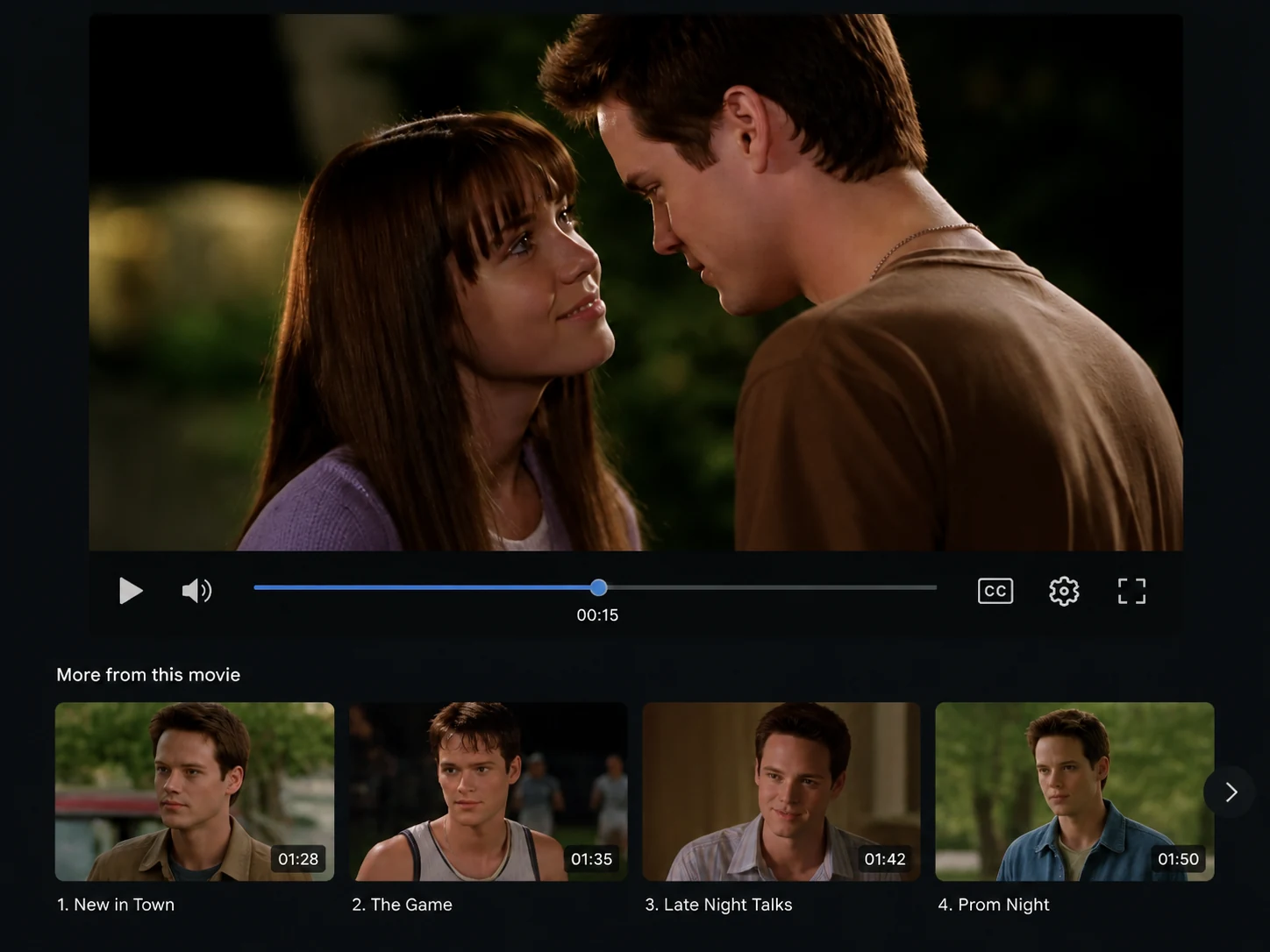This screenshot has width=1270, height=952.
Task: Click the Play button
Action: [x=130, y=591]
